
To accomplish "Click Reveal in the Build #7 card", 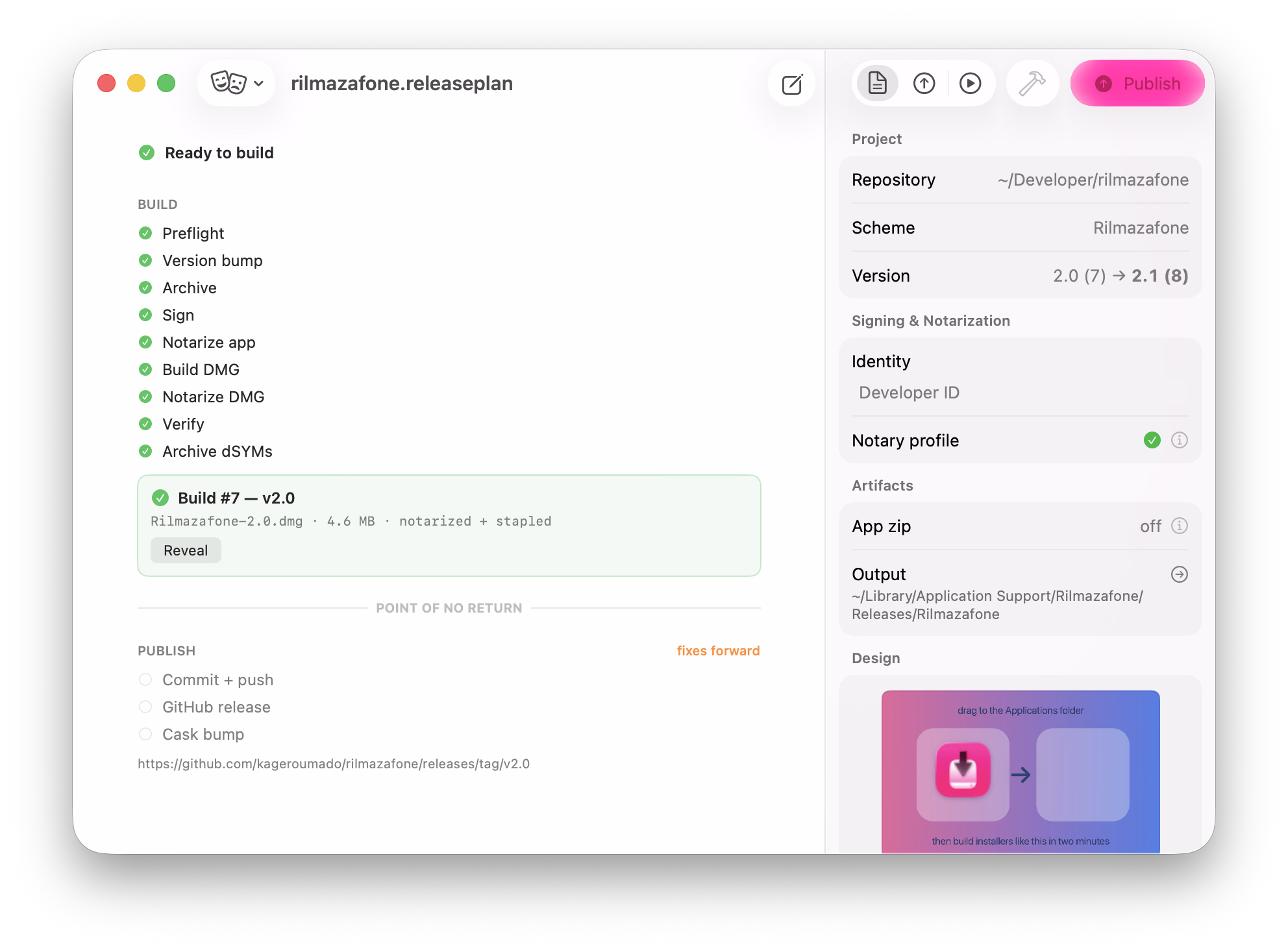I will pos(186,550).
